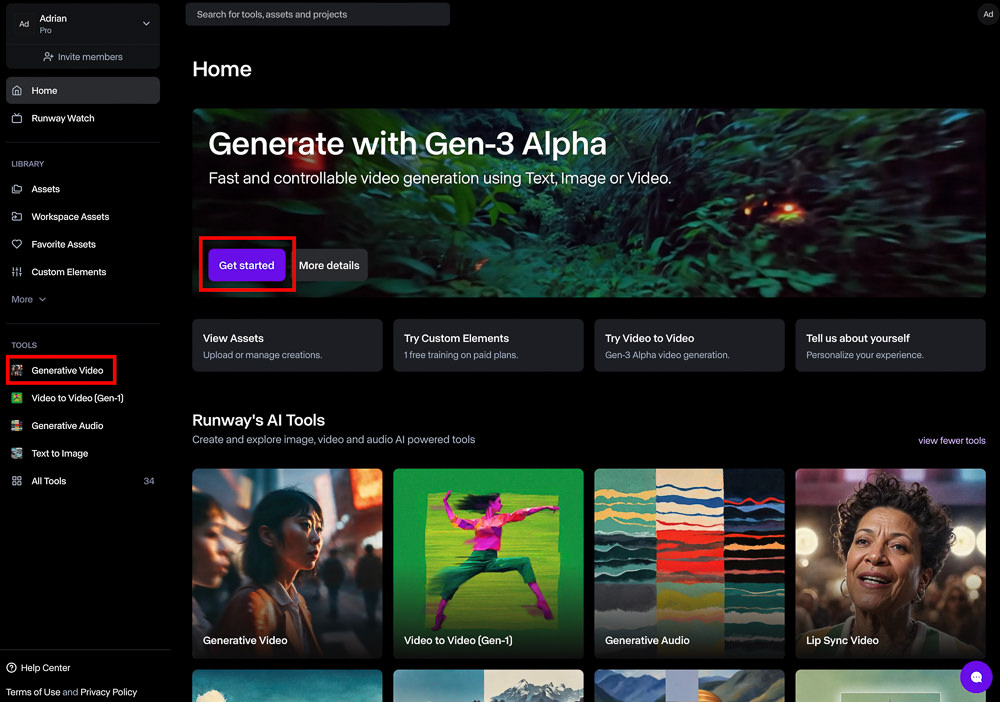Image resolution: width=1000 pixels, height=702 pixels.
Task: Select Generative Audio tool in sidebar
Action: coord(67,426)
